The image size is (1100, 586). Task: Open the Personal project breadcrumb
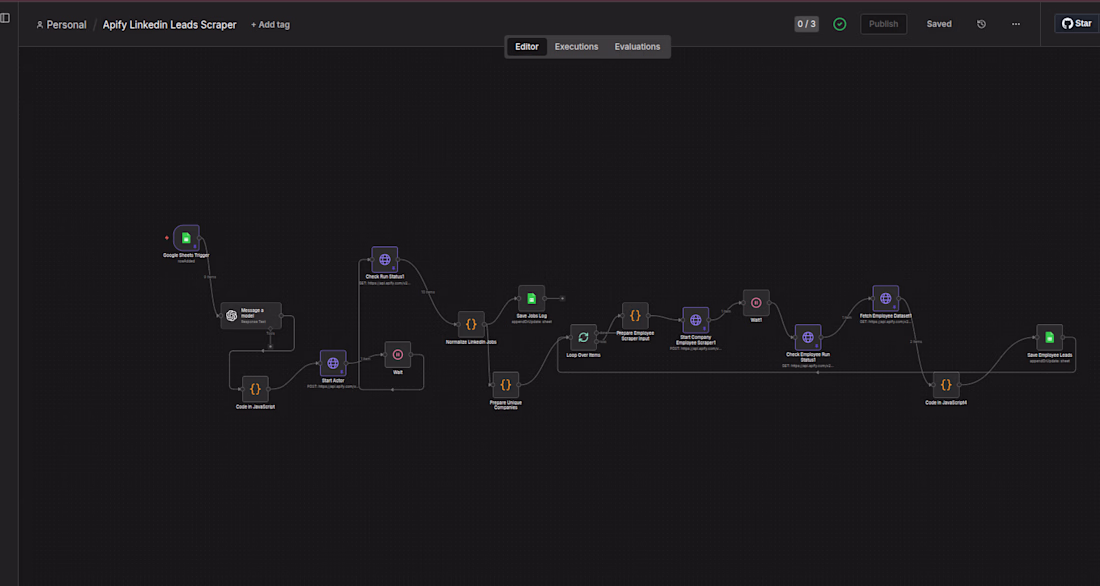point(62,25)
